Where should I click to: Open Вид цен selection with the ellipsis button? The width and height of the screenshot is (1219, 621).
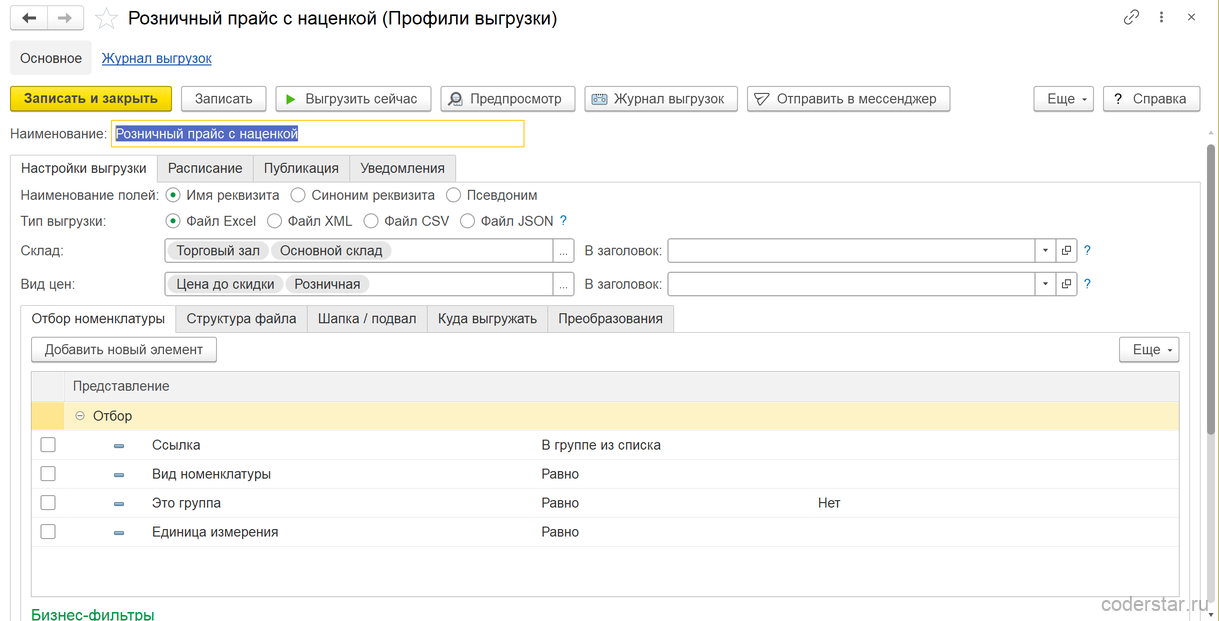click(564, 284)
